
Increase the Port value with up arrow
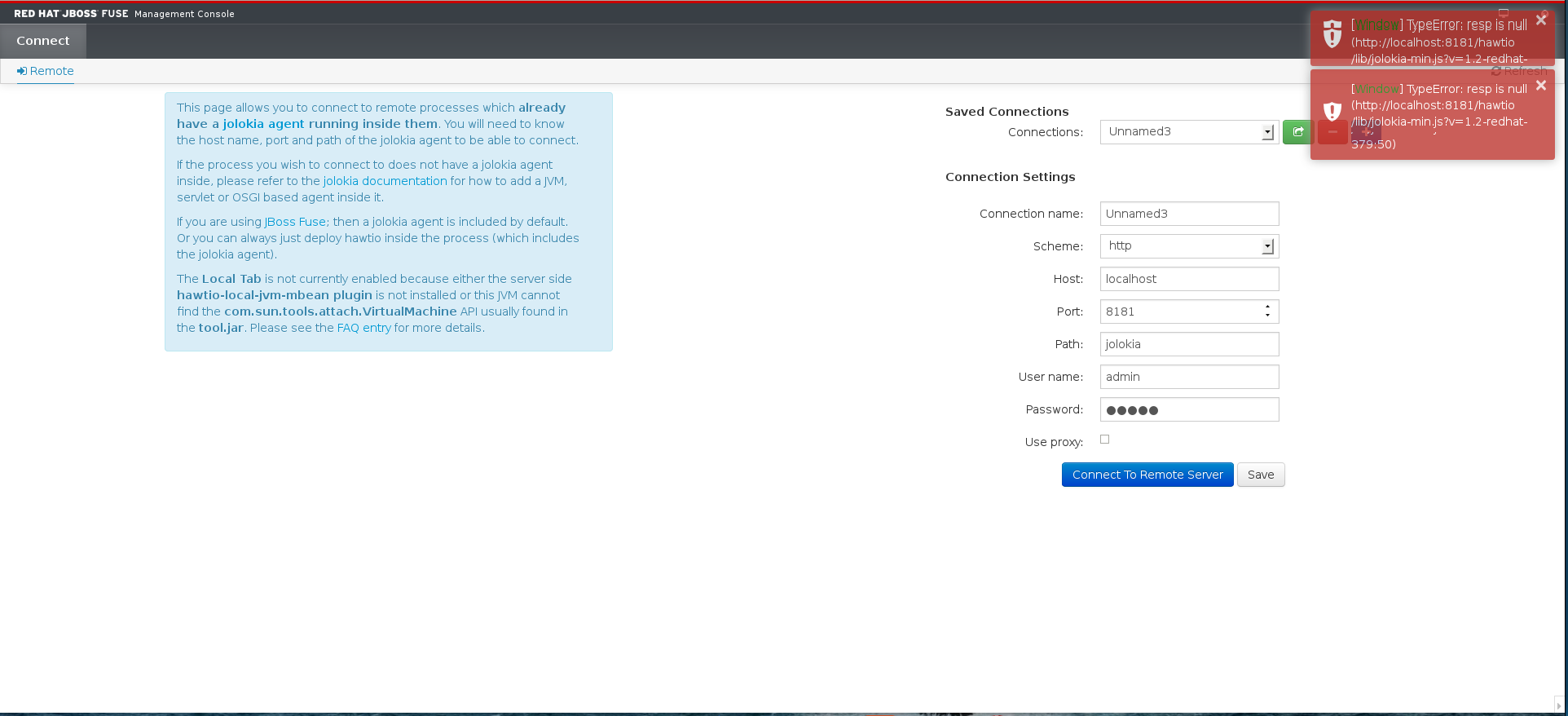pyautogui.click(x=1267, y=307)
